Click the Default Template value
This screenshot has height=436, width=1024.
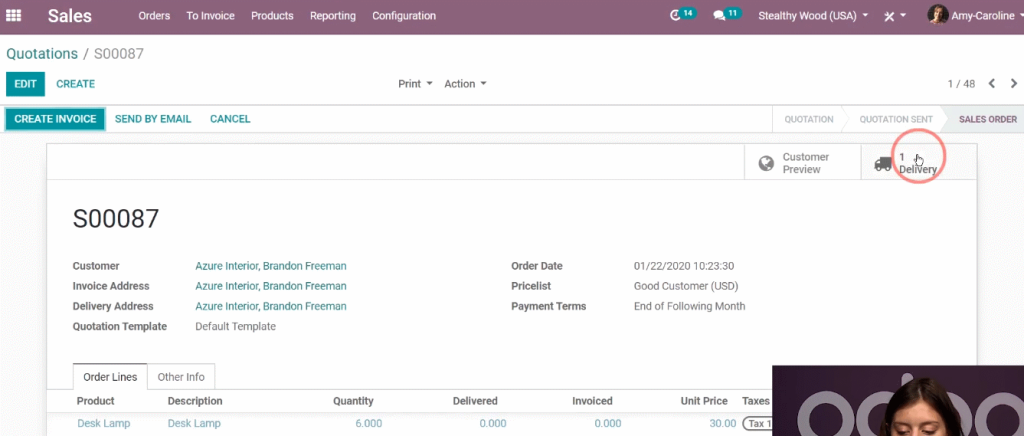(235, 326)
